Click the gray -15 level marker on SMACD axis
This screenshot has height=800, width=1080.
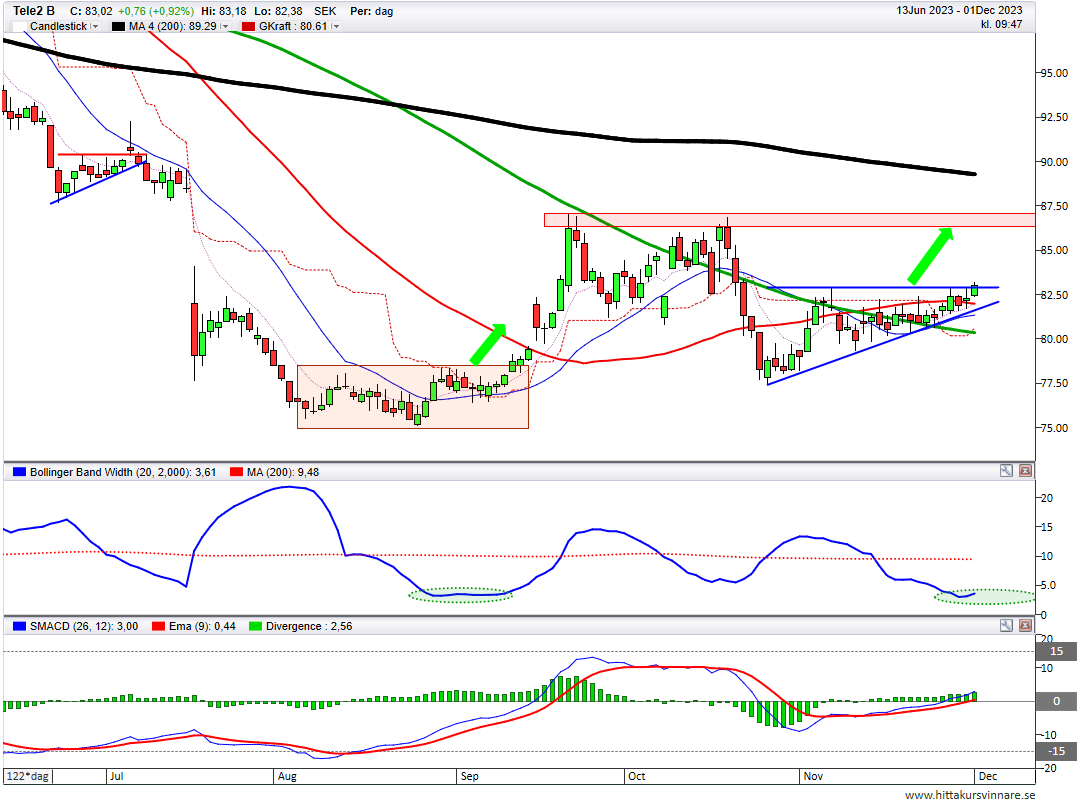point(1057,751)
